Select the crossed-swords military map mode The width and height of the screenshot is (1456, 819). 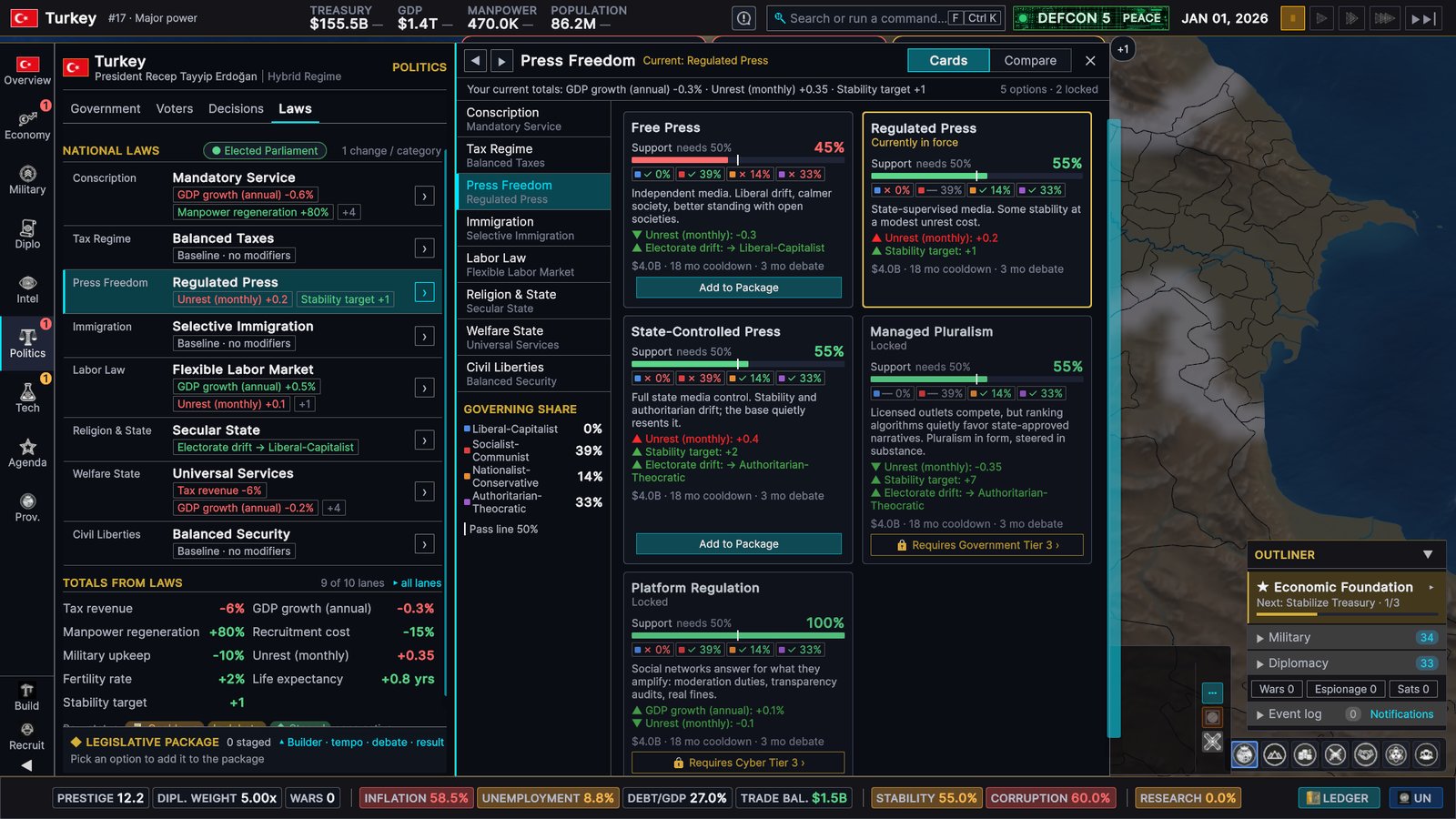point(1335,754)
